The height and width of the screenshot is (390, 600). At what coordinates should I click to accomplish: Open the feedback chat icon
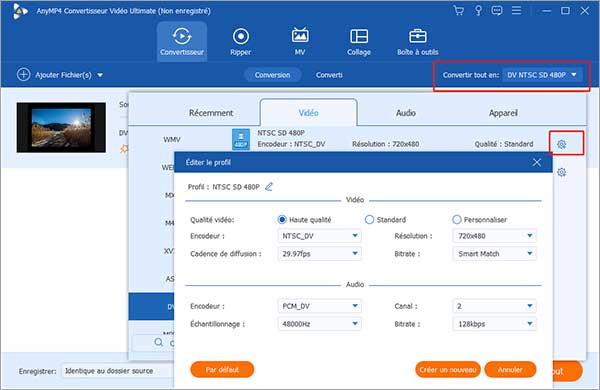click(x=497, y=10)
